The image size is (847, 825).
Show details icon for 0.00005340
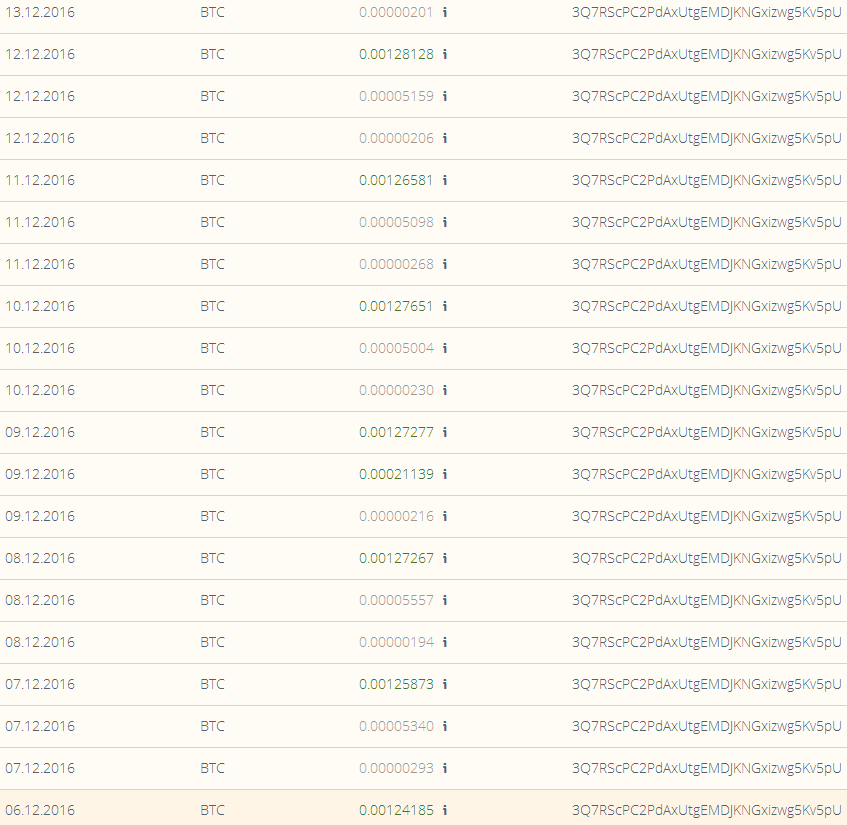[x=445, y=726]
